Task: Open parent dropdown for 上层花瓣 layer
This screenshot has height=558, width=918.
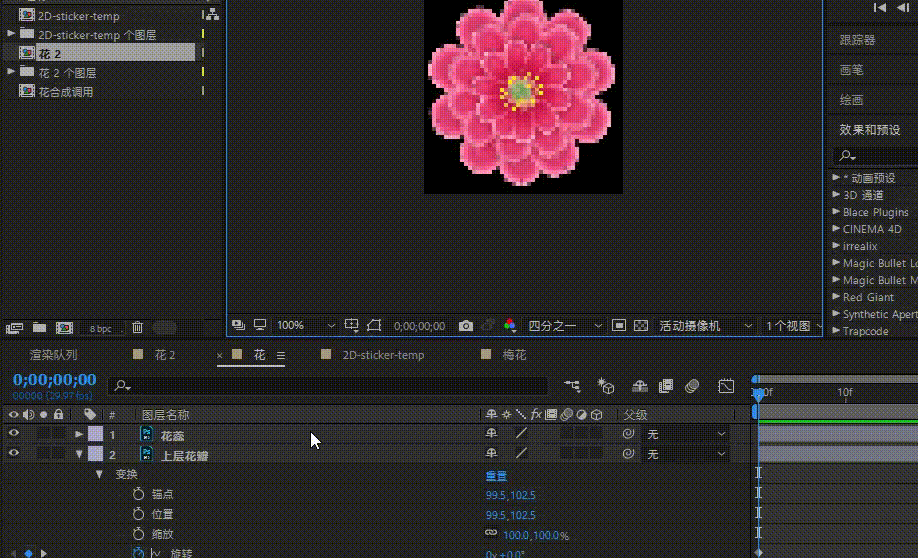Action: (686, 454)
